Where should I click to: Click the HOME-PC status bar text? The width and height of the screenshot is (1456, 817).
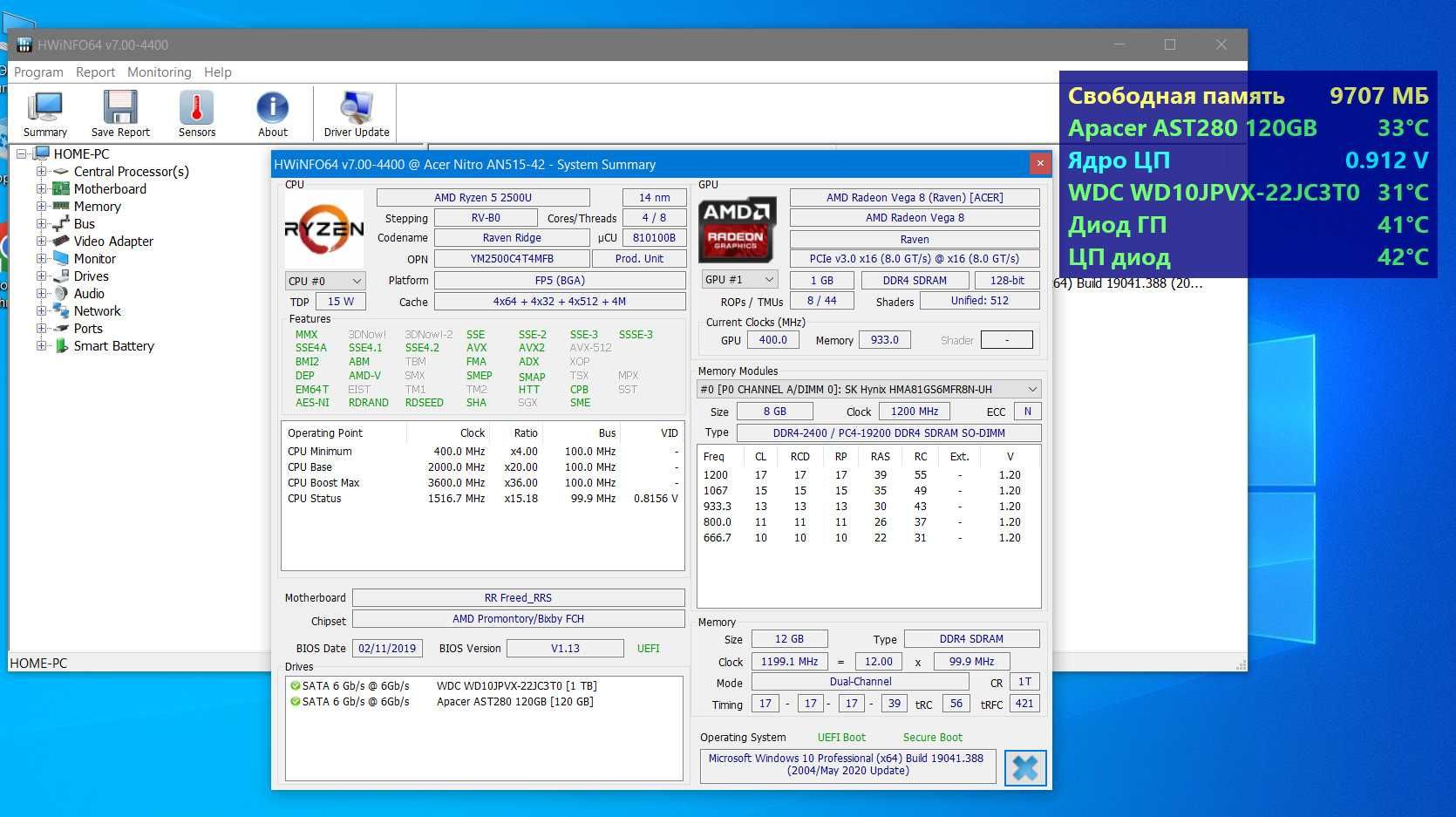38,664
